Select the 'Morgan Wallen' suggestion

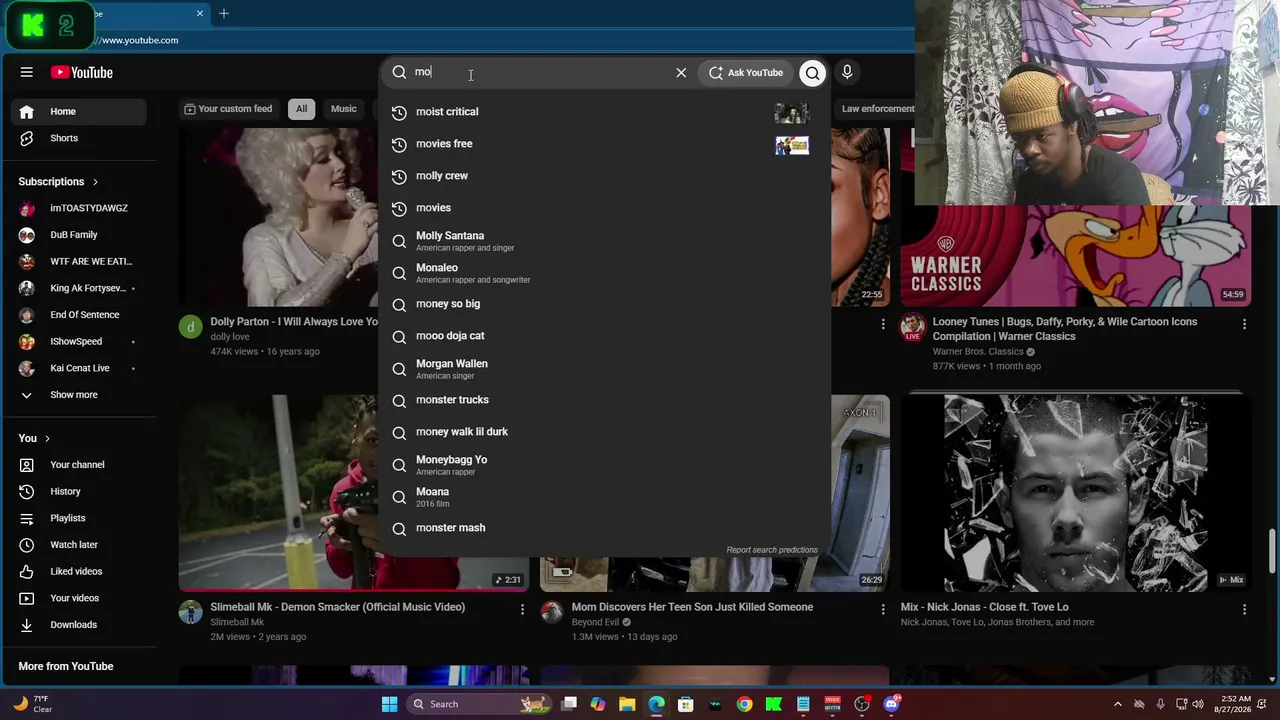pos(604,369)
